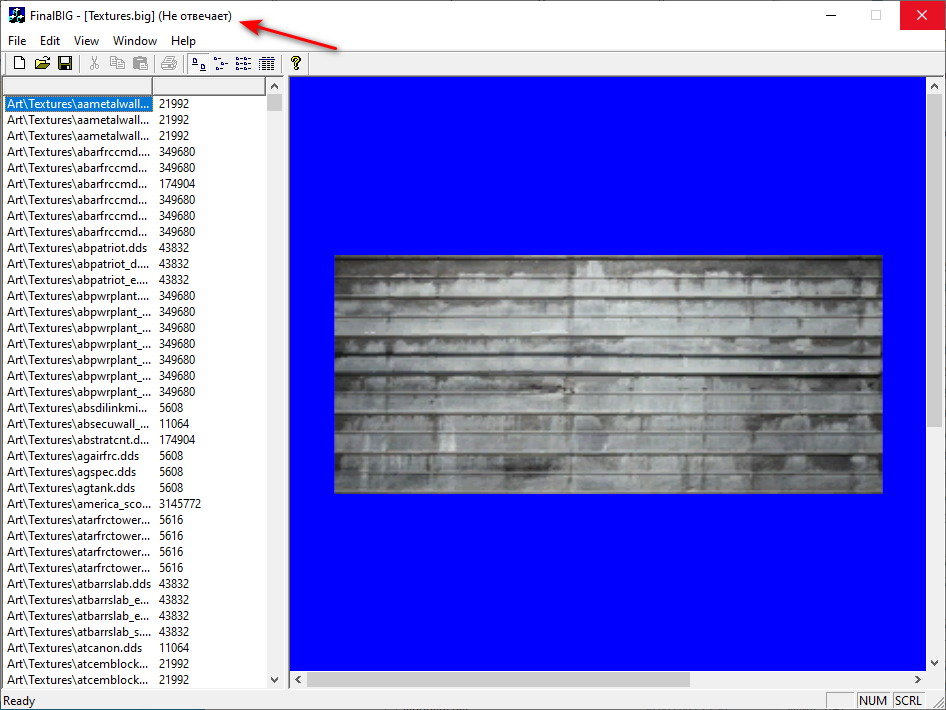The image size is (946, 710).
Task: Select Art\Textures\agairfrc.dds entry
Action: 74,455
